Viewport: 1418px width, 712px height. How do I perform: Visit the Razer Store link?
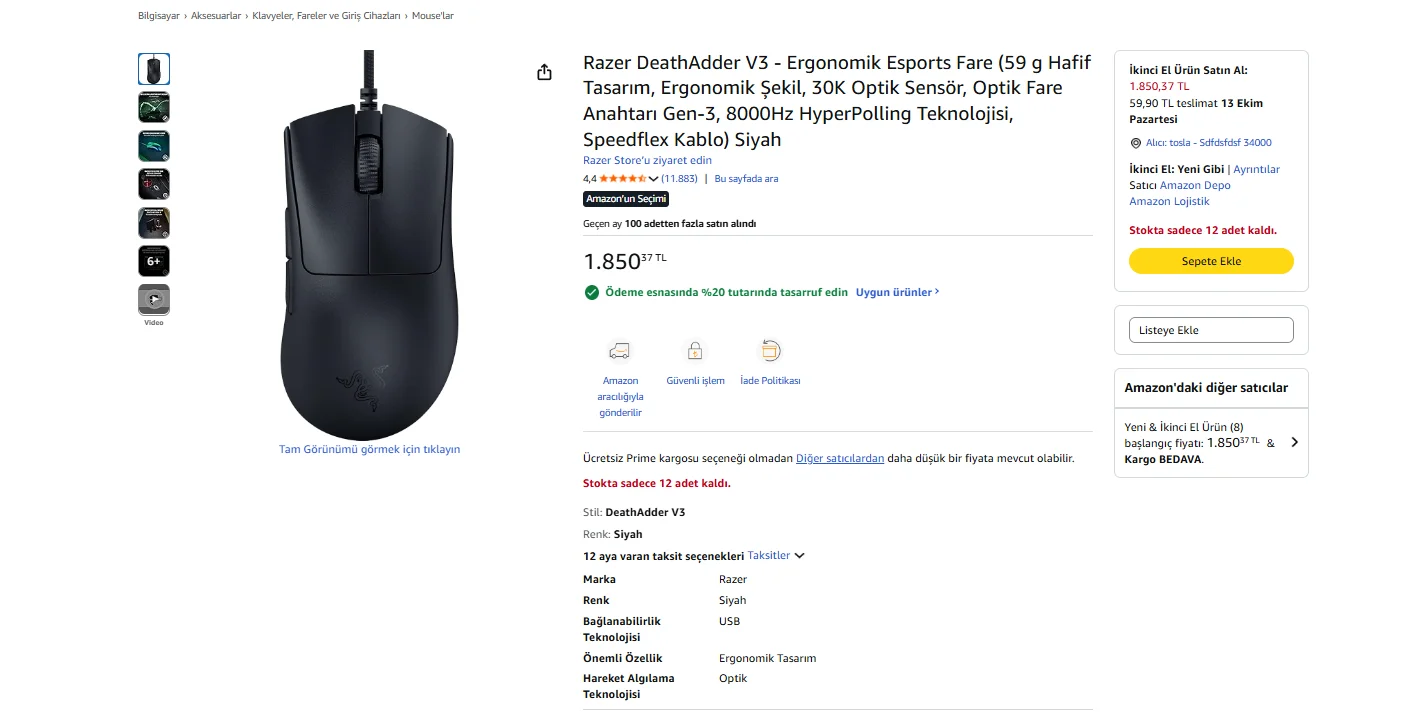tap(647, 160)
